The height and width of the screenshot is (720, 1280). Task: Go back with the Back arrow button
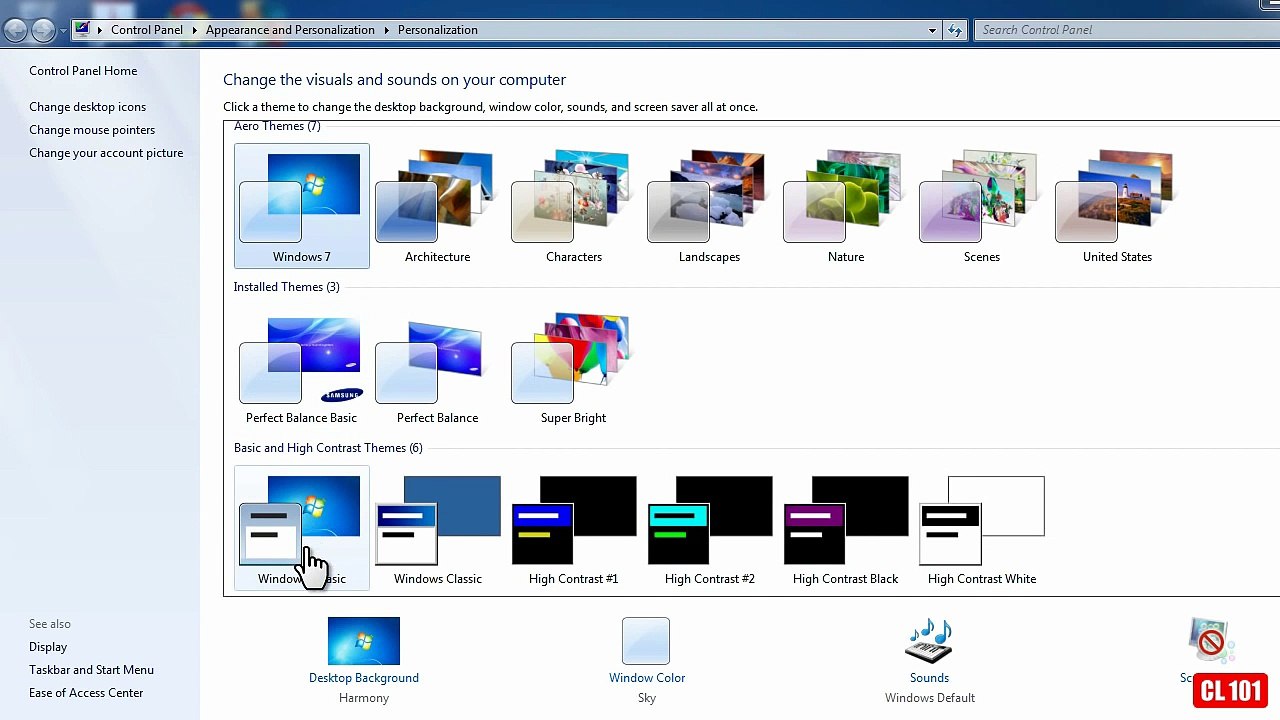[x=15, y=30]
